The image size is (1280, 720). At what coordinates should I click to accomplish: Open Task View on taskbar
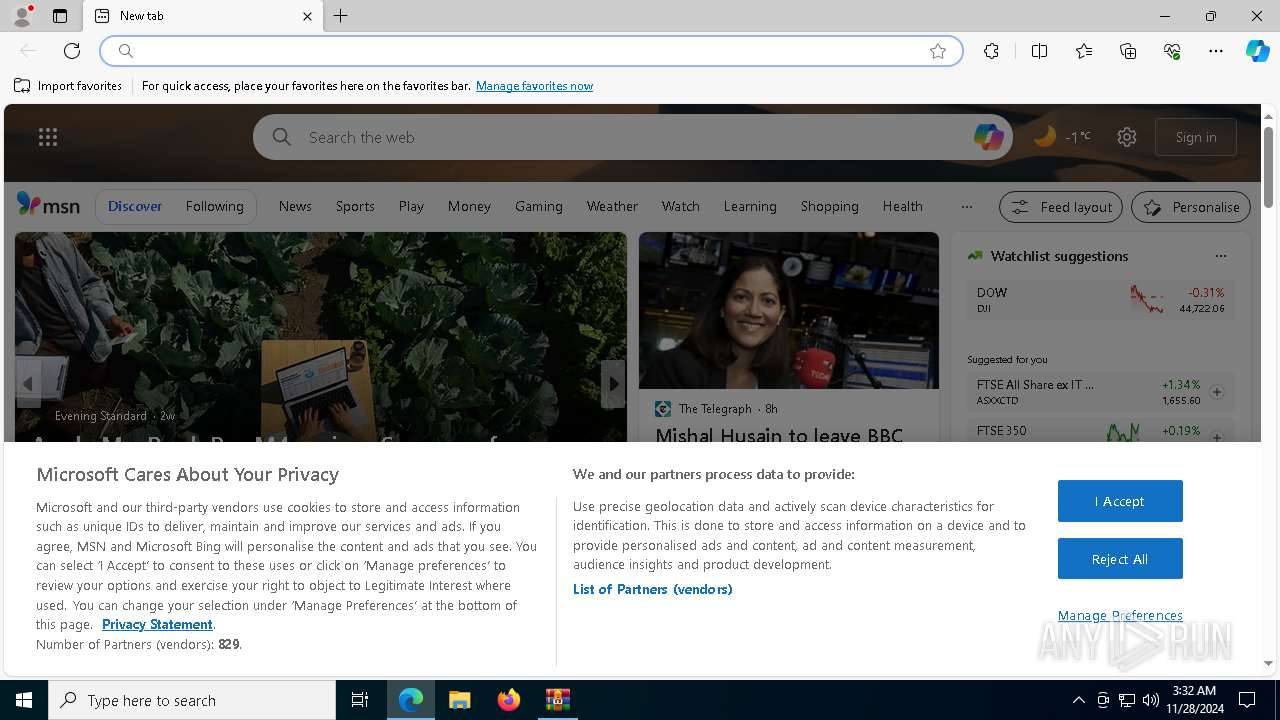pyautogui.click(x=360, y=700)
